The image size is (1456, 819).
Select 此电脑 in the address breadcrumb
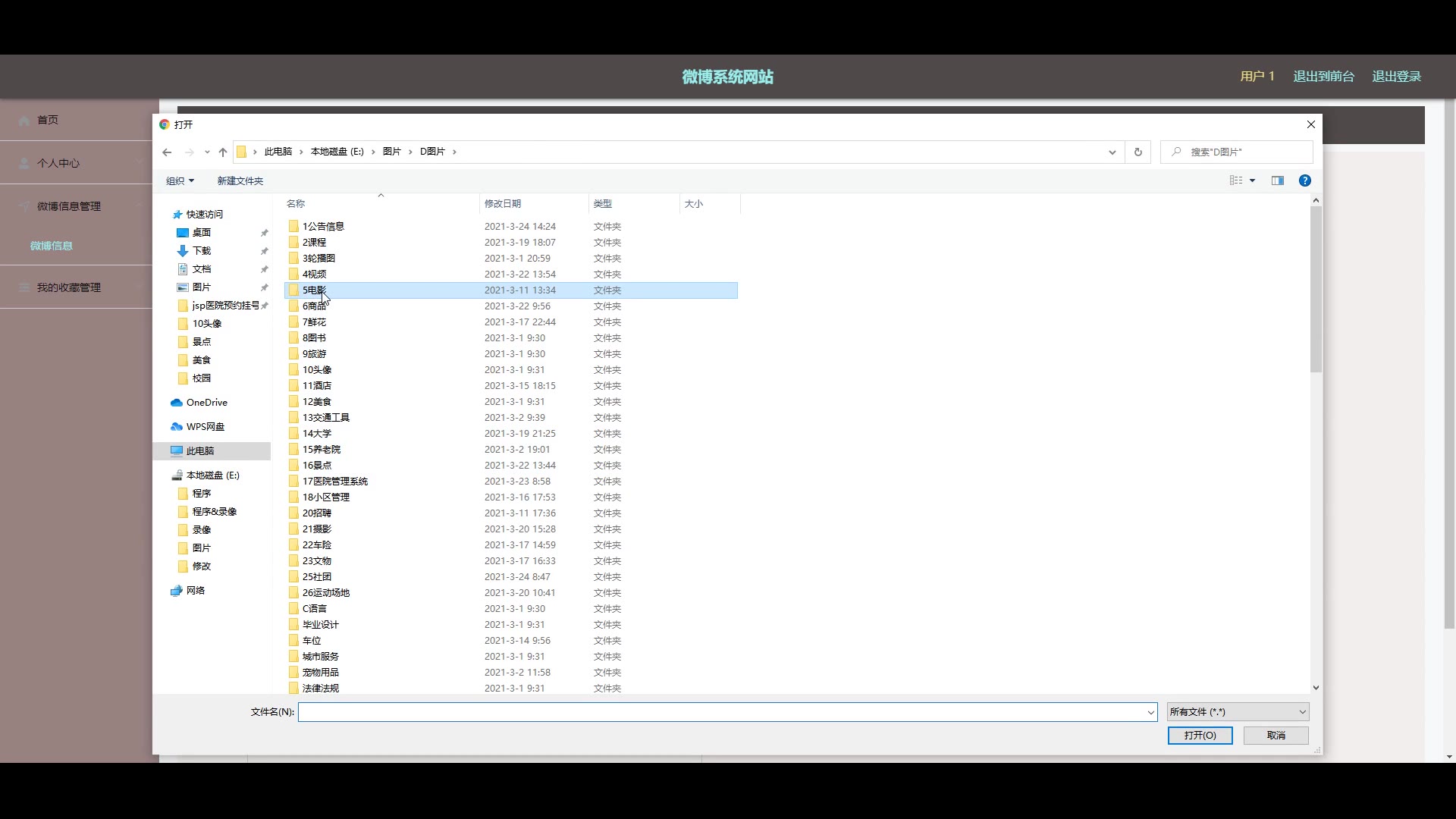pos(278,152)
